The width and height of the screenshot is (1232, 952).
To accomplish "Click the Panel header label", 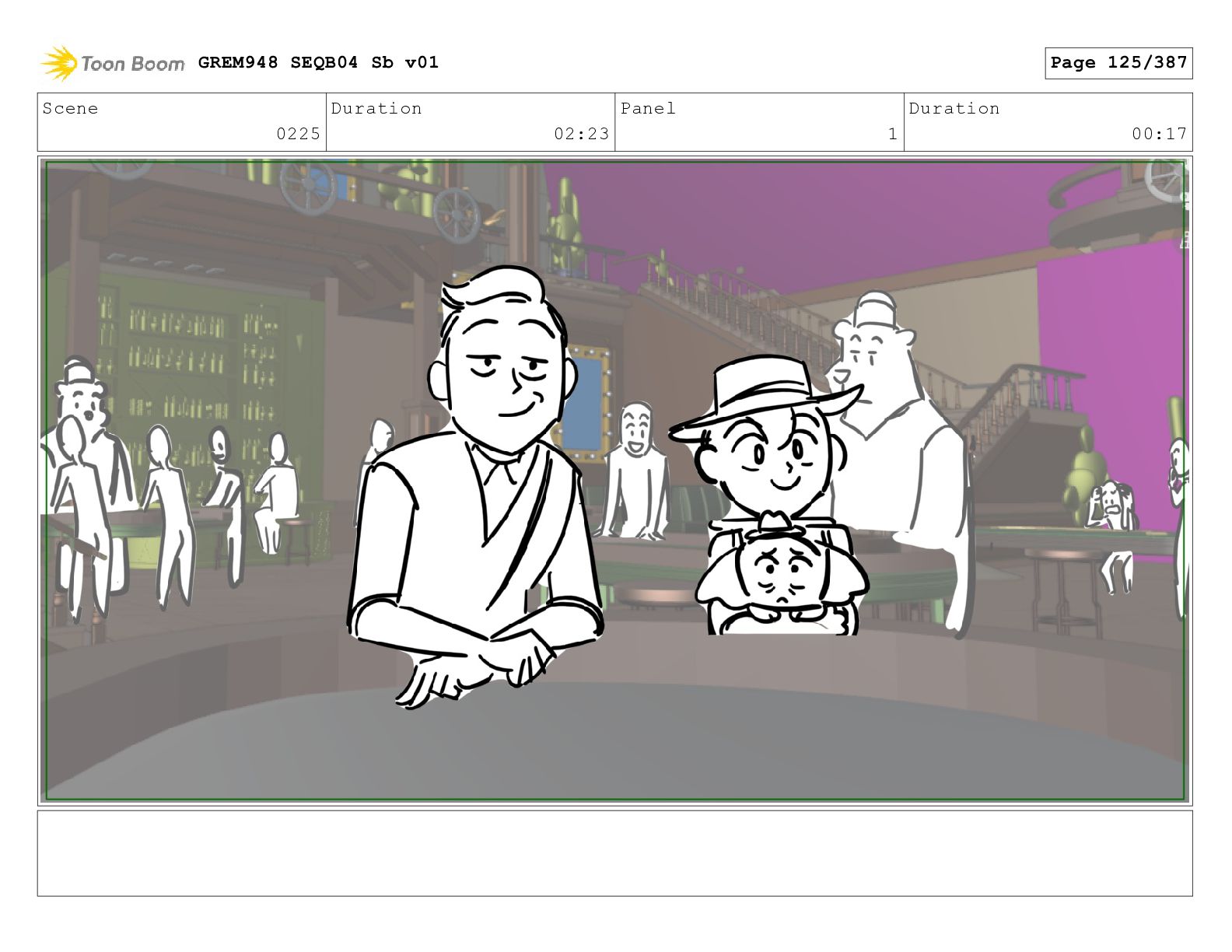I will tap(648, 108).
